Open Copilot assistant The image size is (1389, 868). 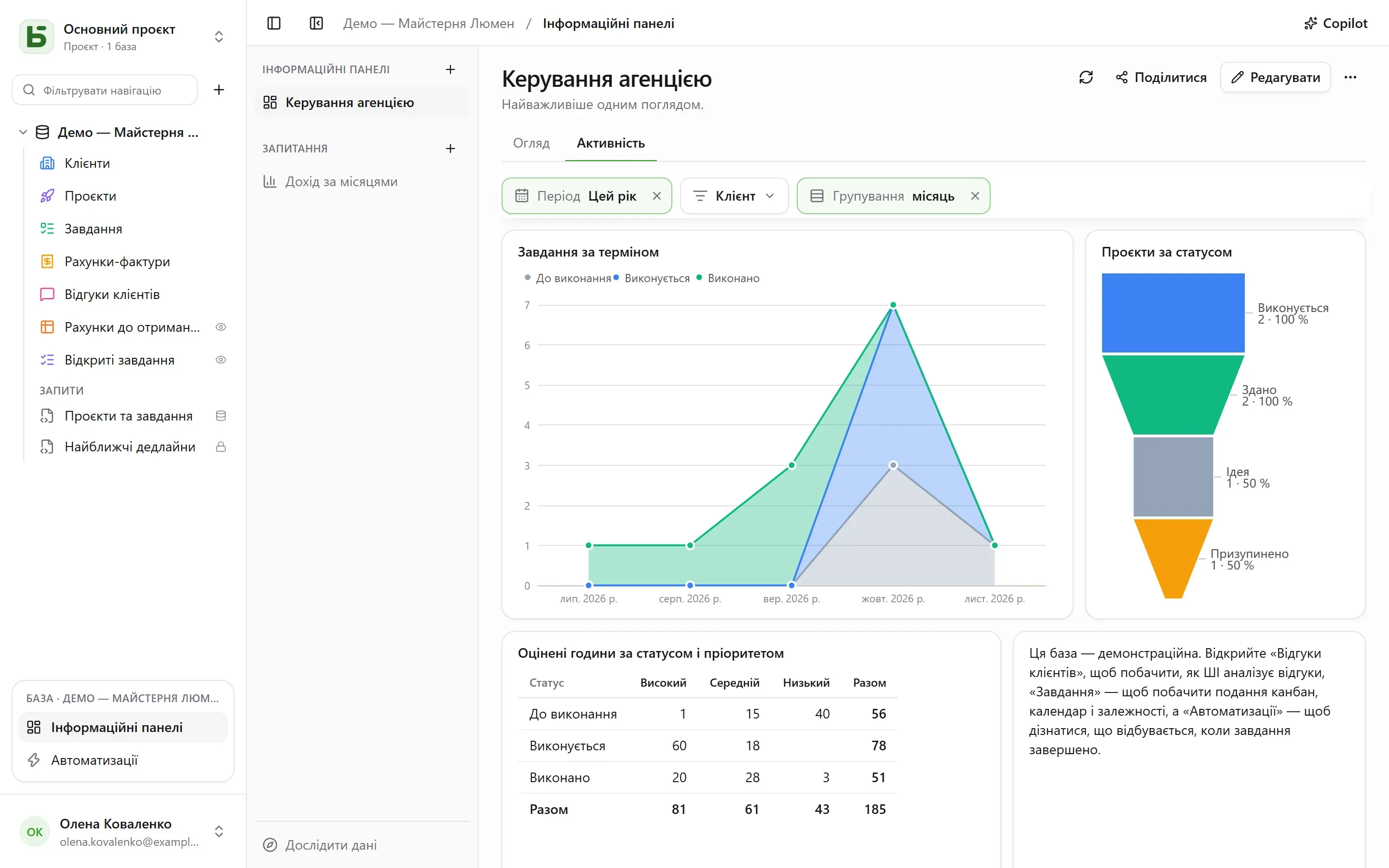[x=1335, y=24]
